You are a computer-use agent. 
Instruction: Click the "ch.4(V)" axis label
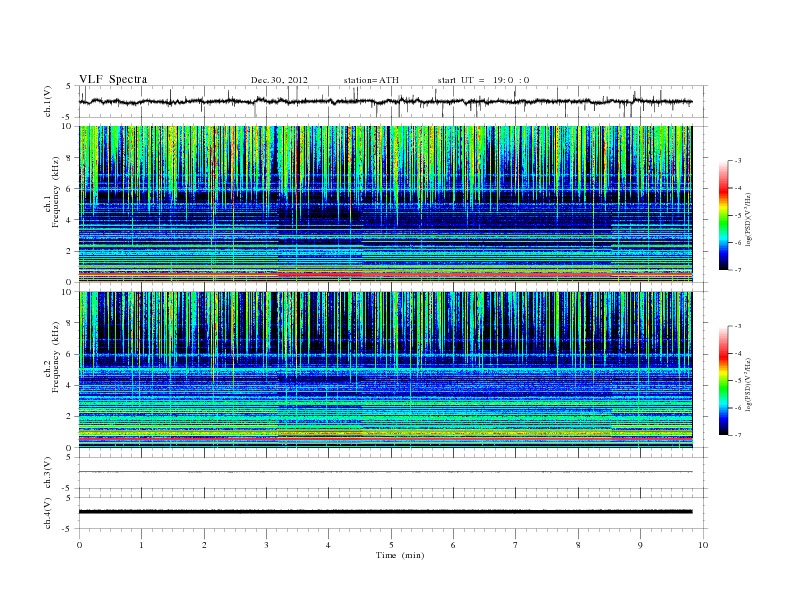pos(48,513)
